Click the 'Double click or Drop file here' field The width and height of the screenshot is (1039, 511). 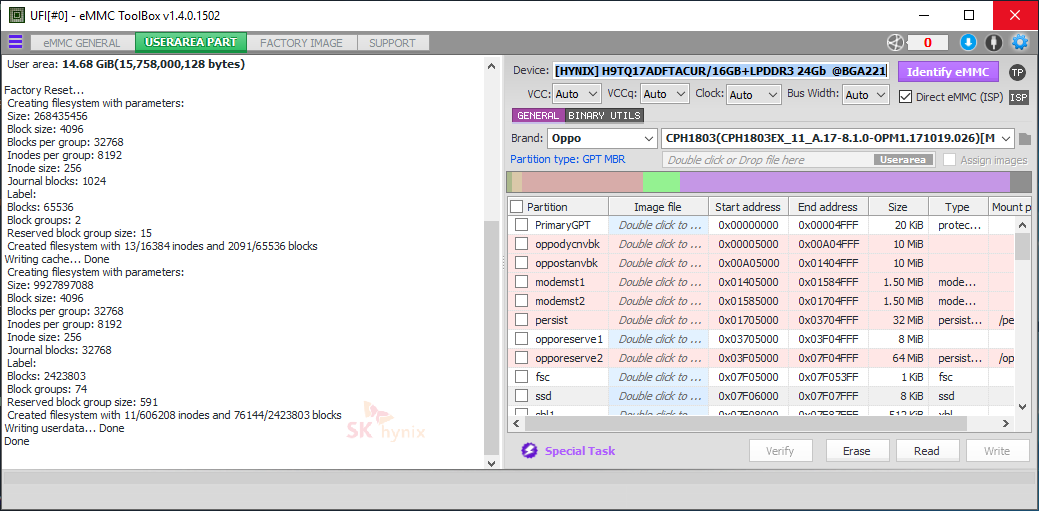click(798, 160)
